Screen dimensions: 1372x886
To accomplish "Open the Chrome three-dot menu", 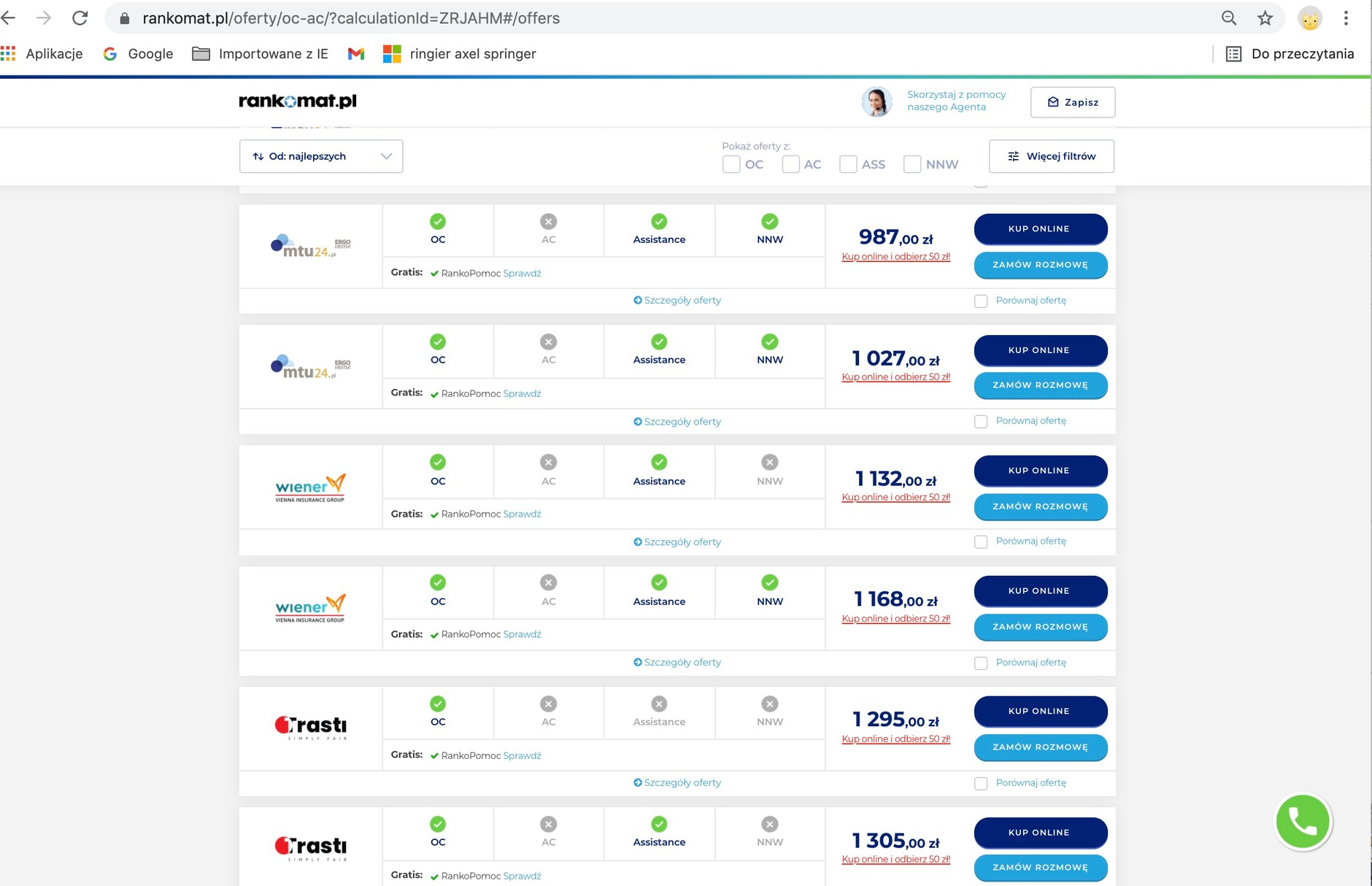I will pyautogui.click(x=1346, y=18).
